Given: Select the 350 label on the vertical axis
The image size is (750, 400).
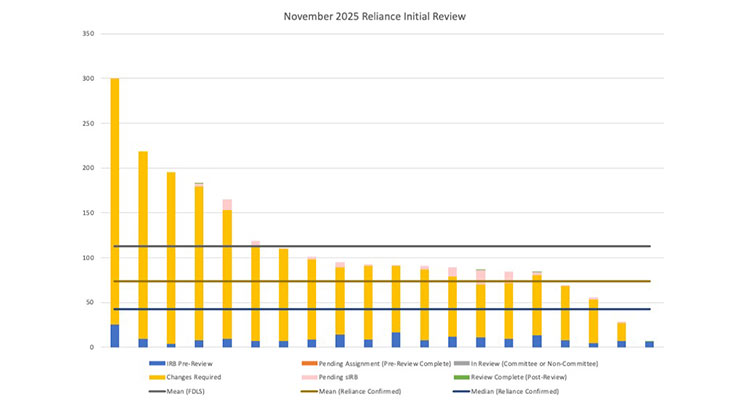Looking at the screenshot, I should tap(88, 34).
